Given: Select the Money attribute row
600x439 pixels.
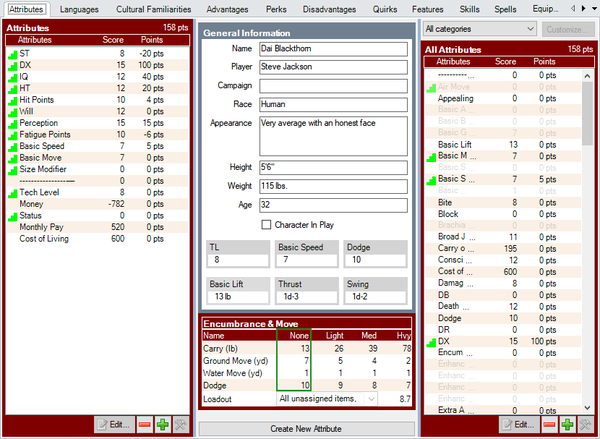Looking at the screenshot, I should coord(98,204).
